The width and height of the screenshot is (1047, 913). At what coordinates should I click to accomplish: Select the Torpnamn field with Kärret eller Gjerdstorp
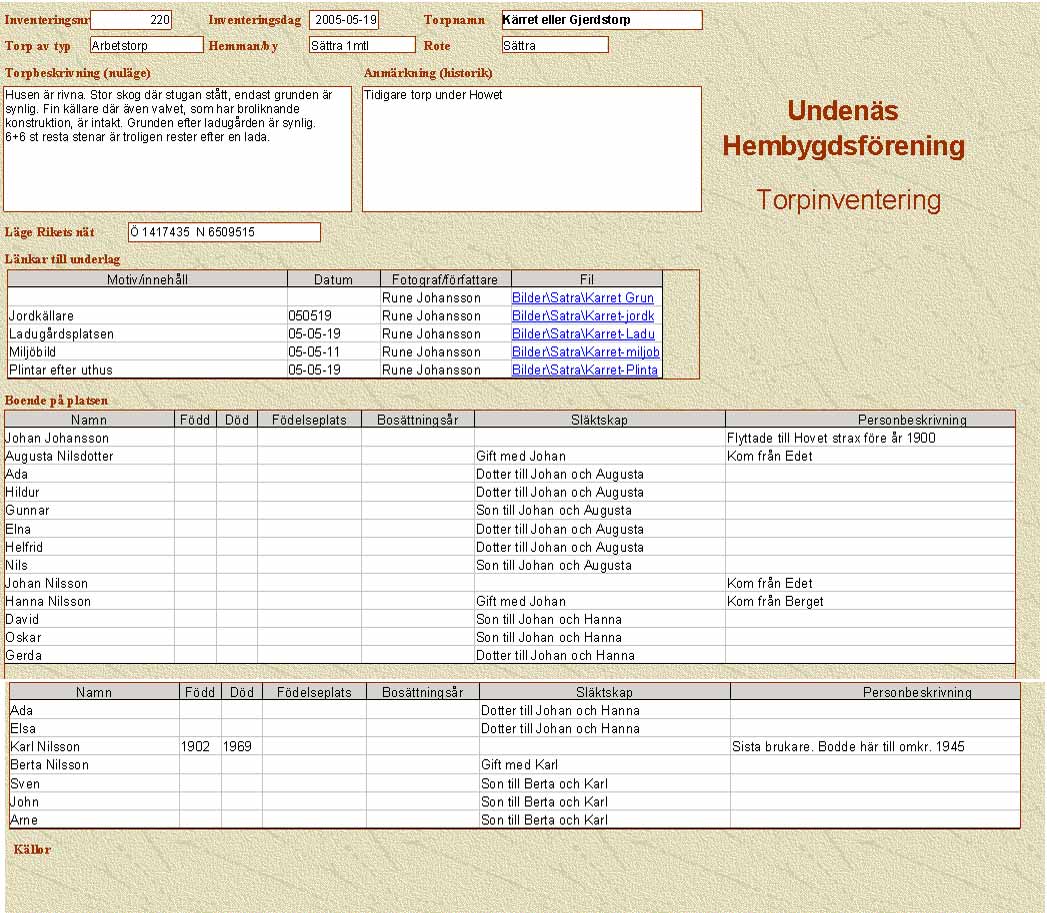click(x=601, y=20)
